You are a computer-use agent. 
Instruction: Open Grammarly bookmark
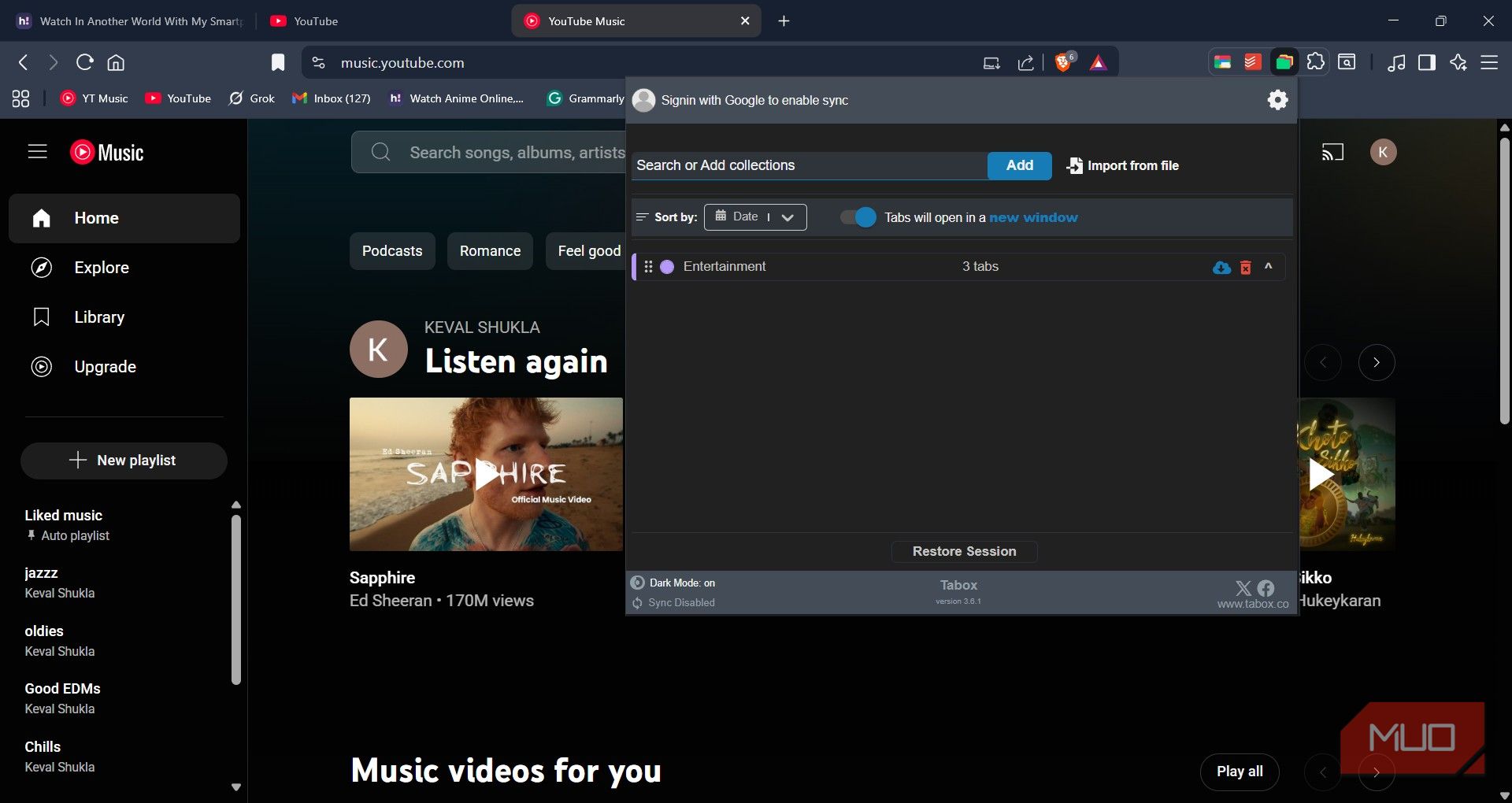point(586,98)
